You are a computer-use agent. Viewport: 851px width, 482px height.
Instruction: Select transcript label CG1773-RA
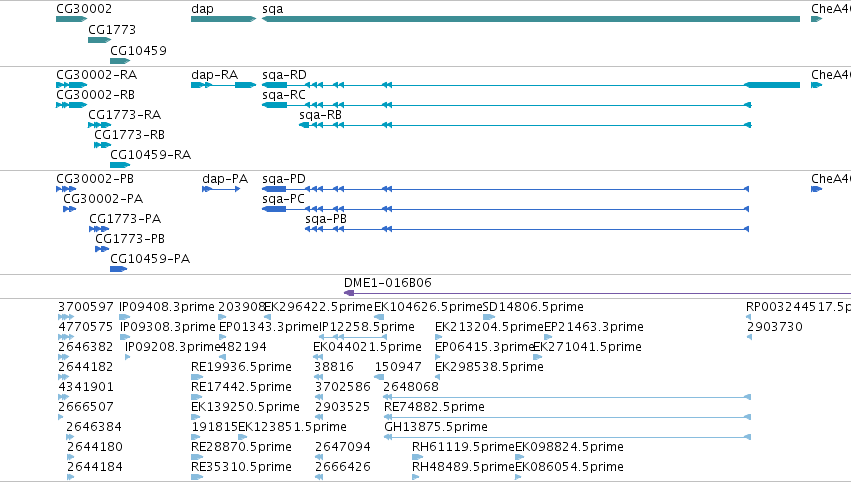tap(125, 115)
